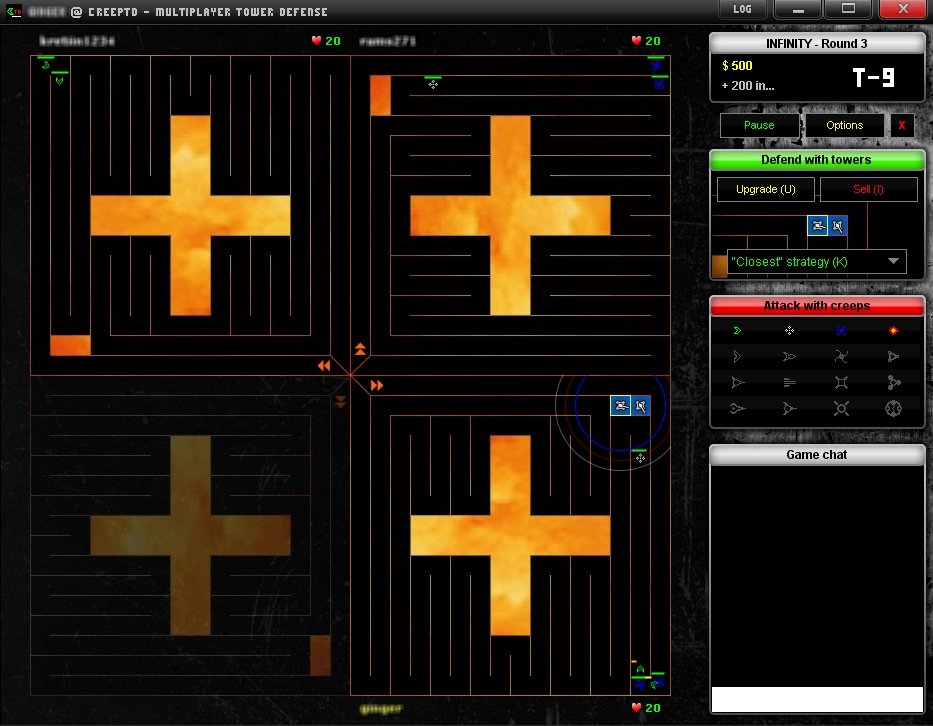Click the red X quit button
Viewport: 933px width, 726px height.
tap(901, 125)
